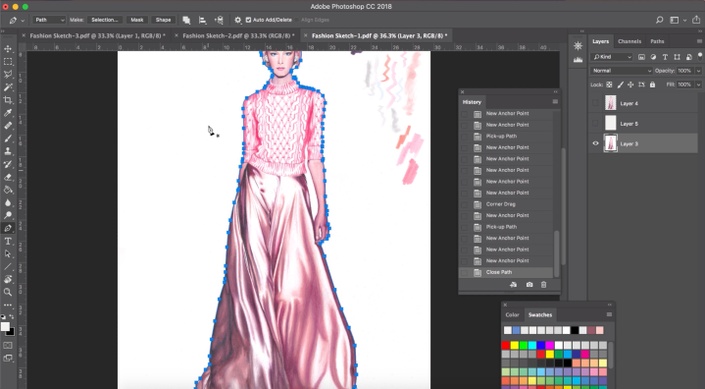The height and width of the screenshot is (389, 705).
Task: Switch to the Channels tab
Action: (629, 41)
